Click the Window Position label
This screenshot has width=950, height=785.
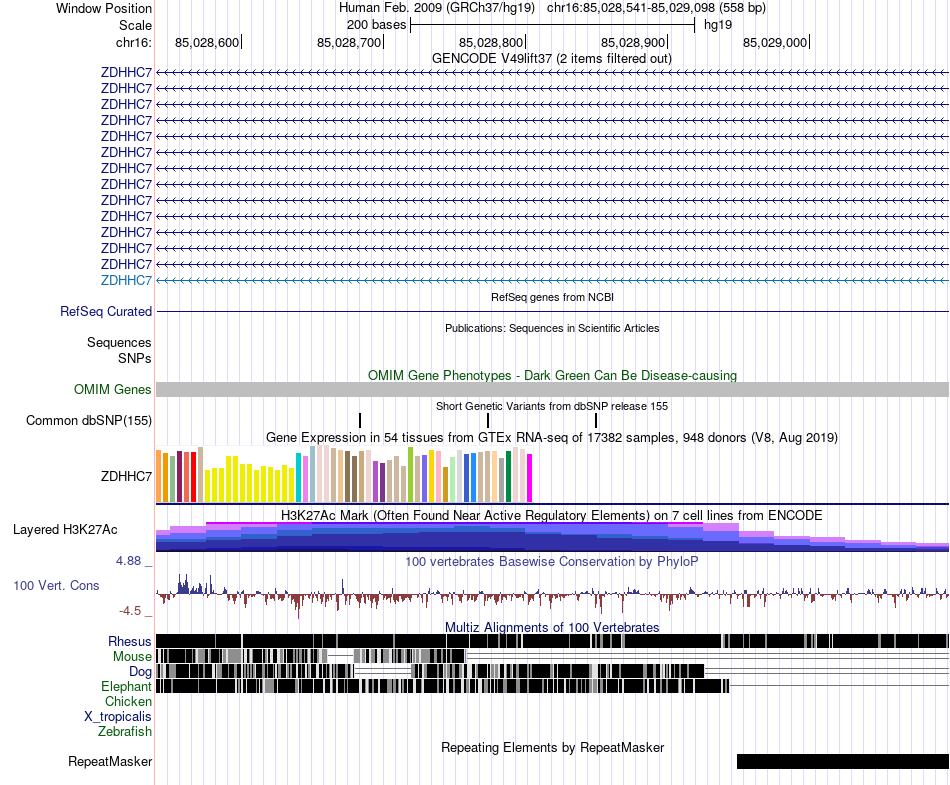click(104, 8)
